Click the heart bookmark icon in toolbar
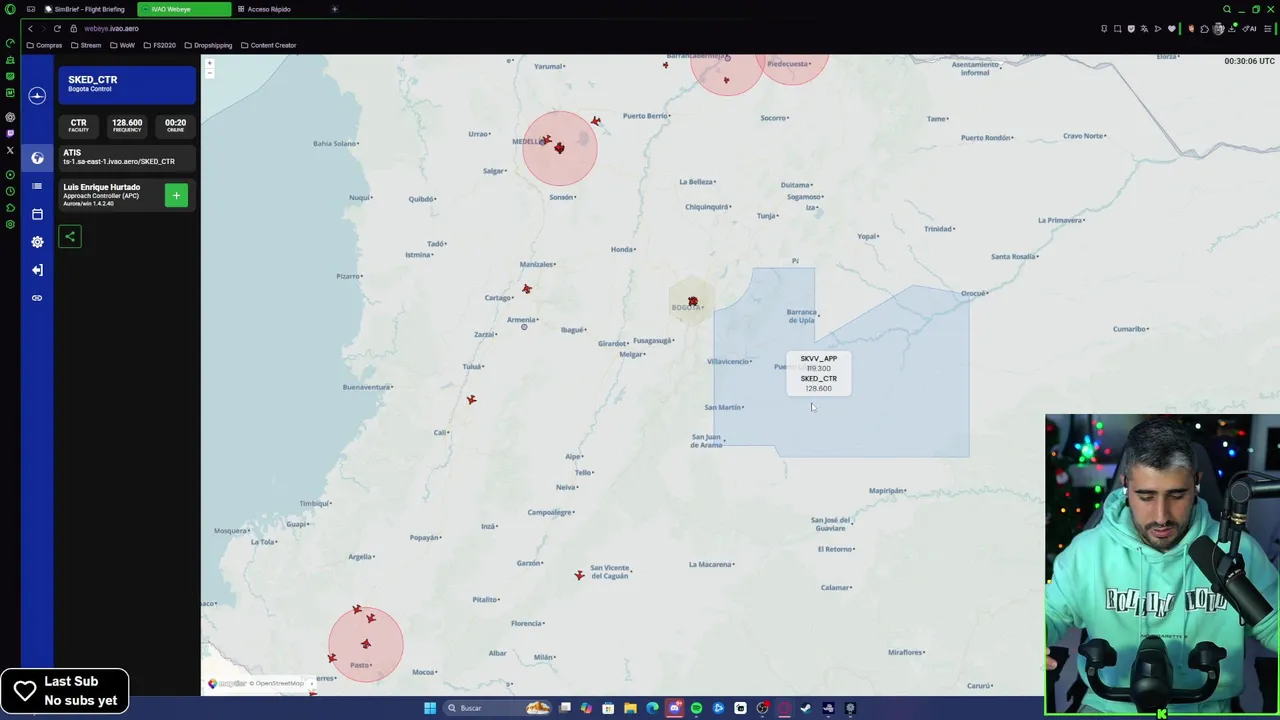The image size is (1280, 720). click(x=1172, y=28)
